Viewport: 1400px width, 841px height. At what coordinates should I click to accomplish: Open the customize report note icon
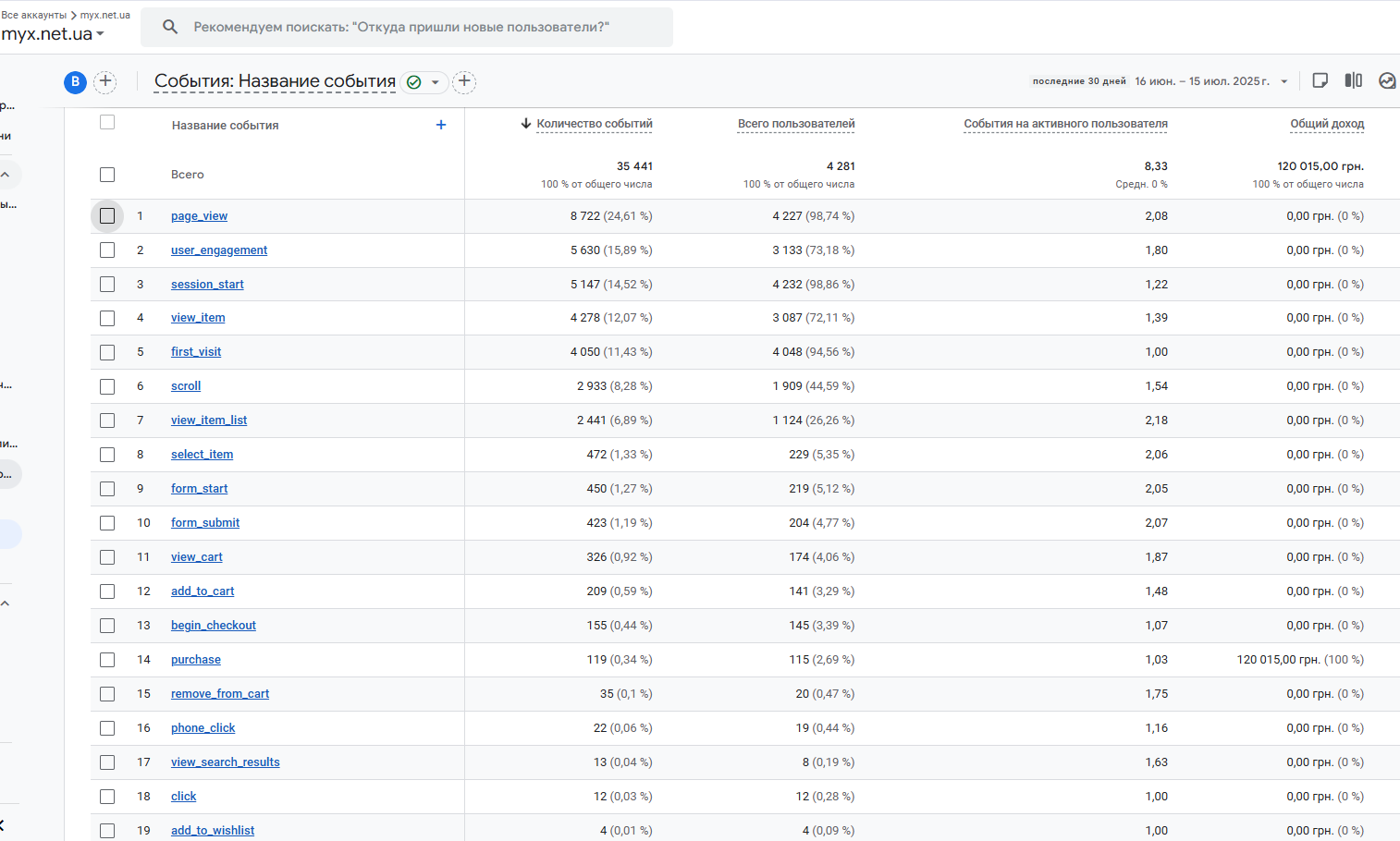[1320, 80]
